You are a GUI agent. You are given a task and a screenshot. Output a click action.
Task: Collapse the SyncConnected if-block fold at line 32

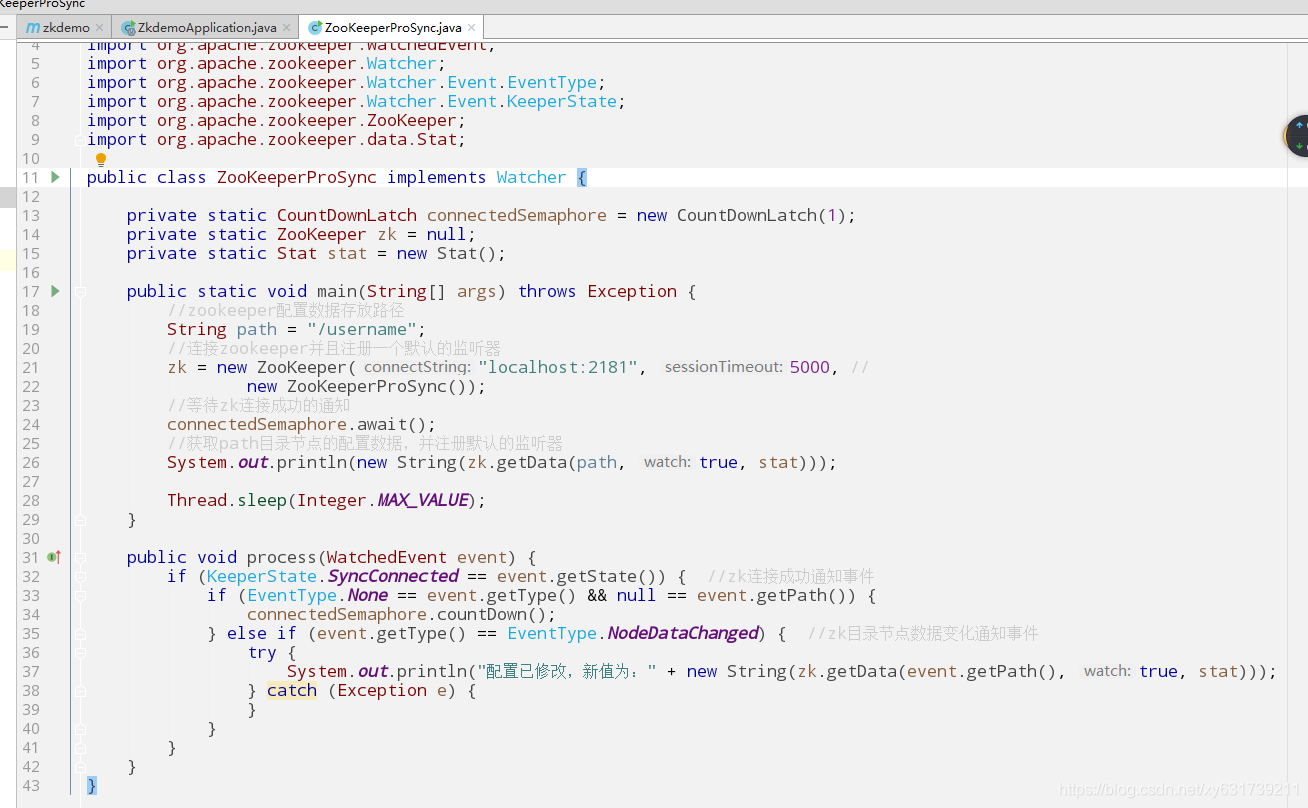pyautogui.click(x=80, y=577)
